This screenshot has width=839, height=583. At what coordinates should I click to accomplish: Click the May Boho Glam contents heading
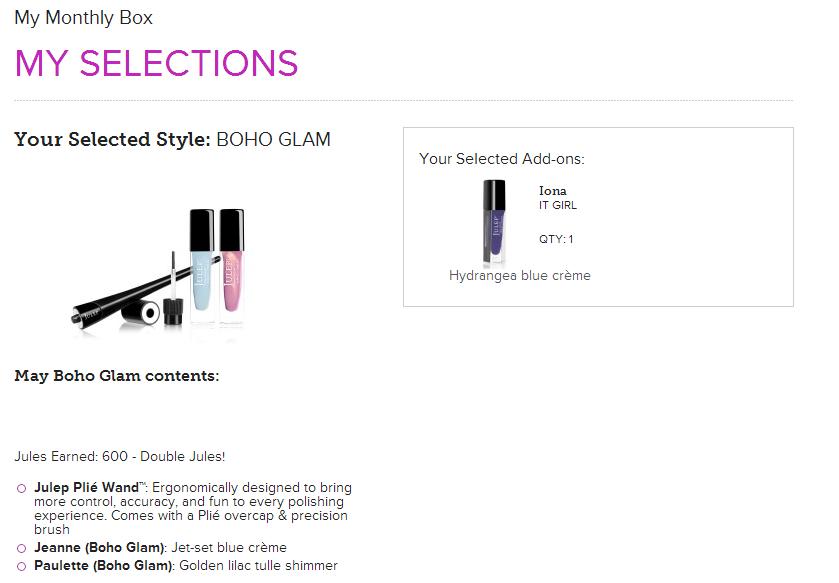point(117,376)
